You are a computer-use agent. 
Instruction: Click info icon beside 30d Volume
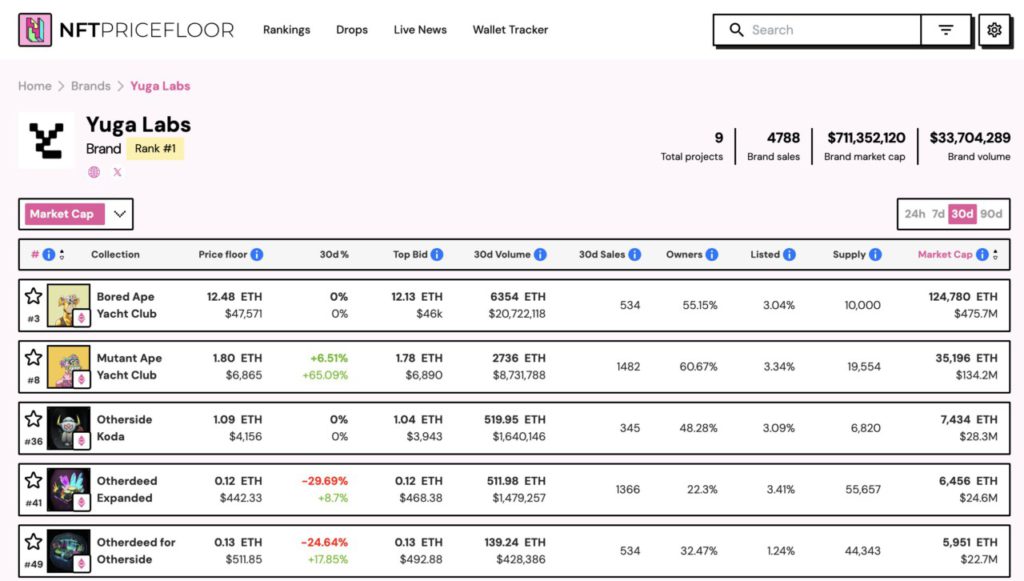click(x=540, y=255)
